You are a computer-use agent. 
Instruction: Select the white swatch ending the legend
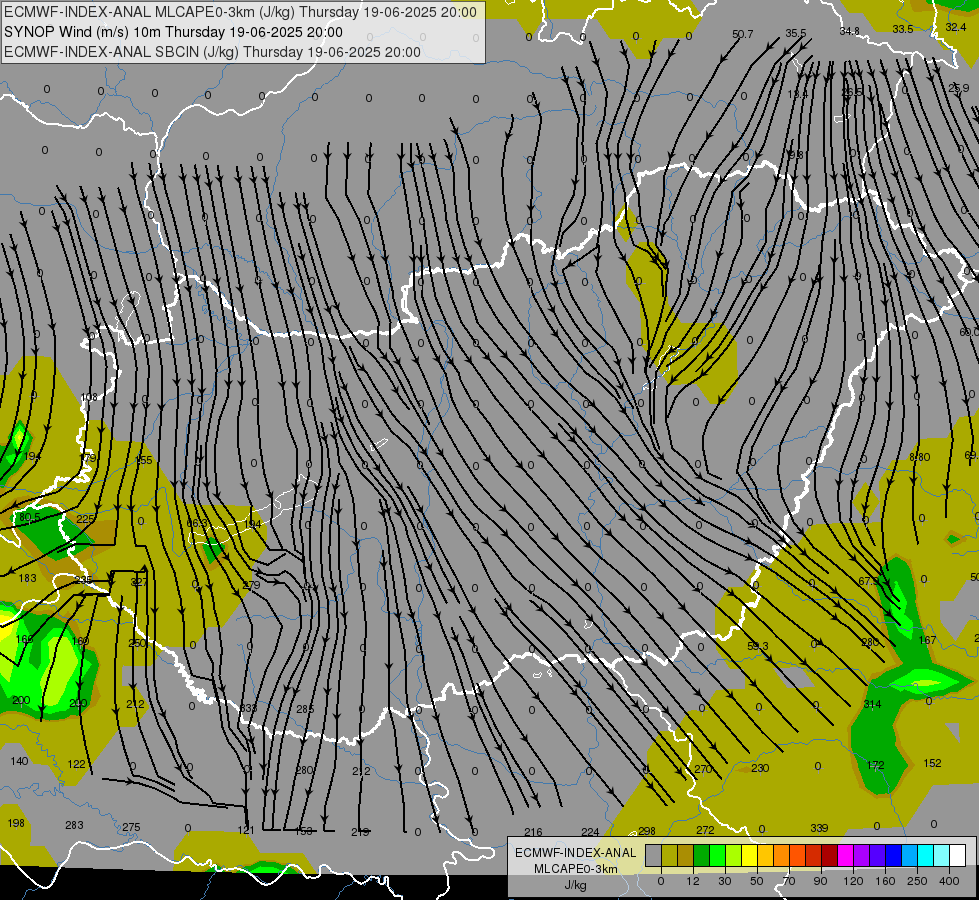pyautogui.click(x=958, y=855)
